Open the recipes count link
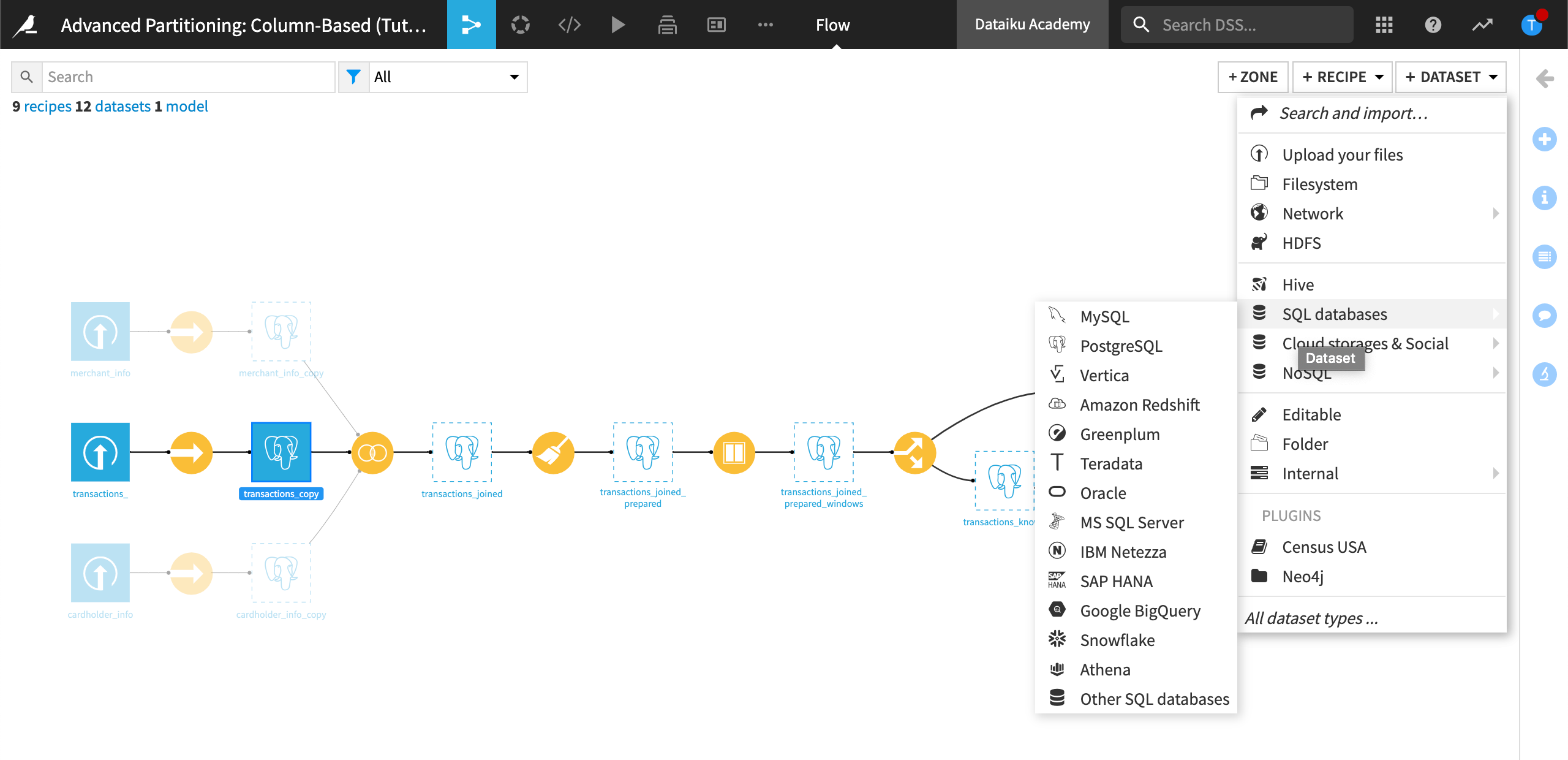This screenshot has height=760, width=1568. pyautogui.click(x=48, y=106)
